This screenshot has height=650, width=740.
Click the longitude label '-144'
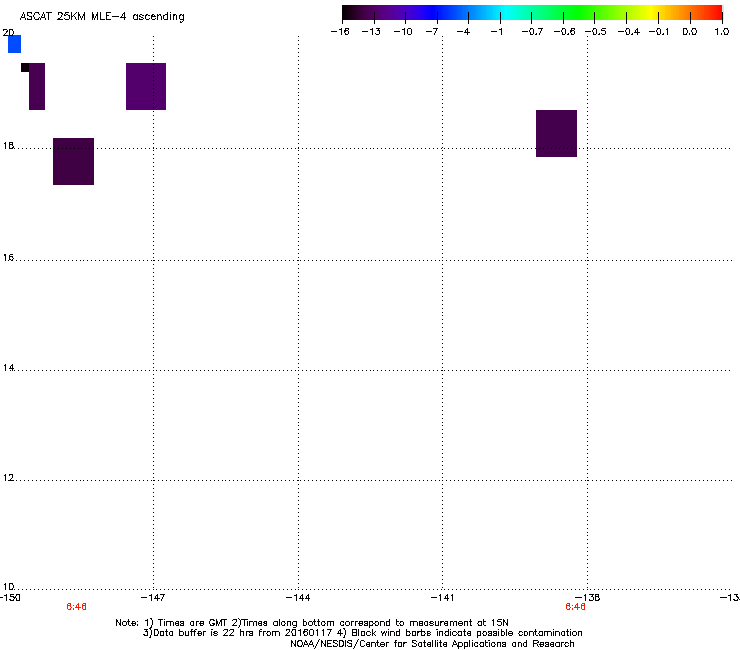pos(298,598)
